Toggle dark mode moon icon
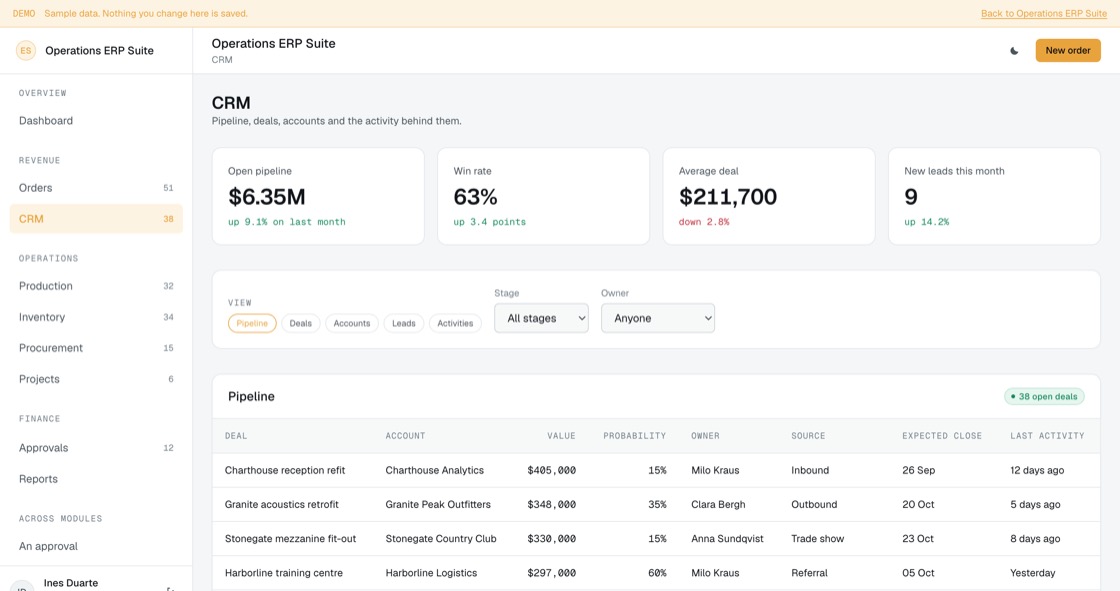Viewport: 1120px width, 591px height. point(1014,51)
